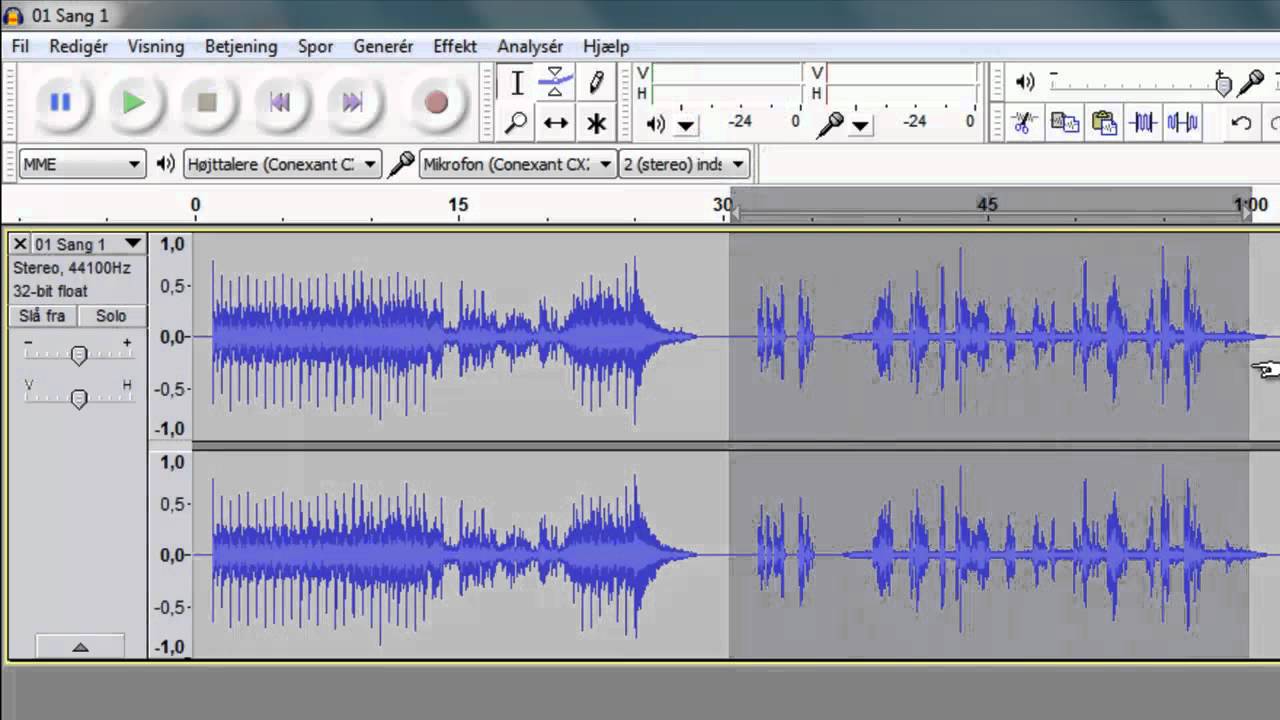Open the 01 Sang 1 track name menu
1280x720 pixels.
point(88,244)
